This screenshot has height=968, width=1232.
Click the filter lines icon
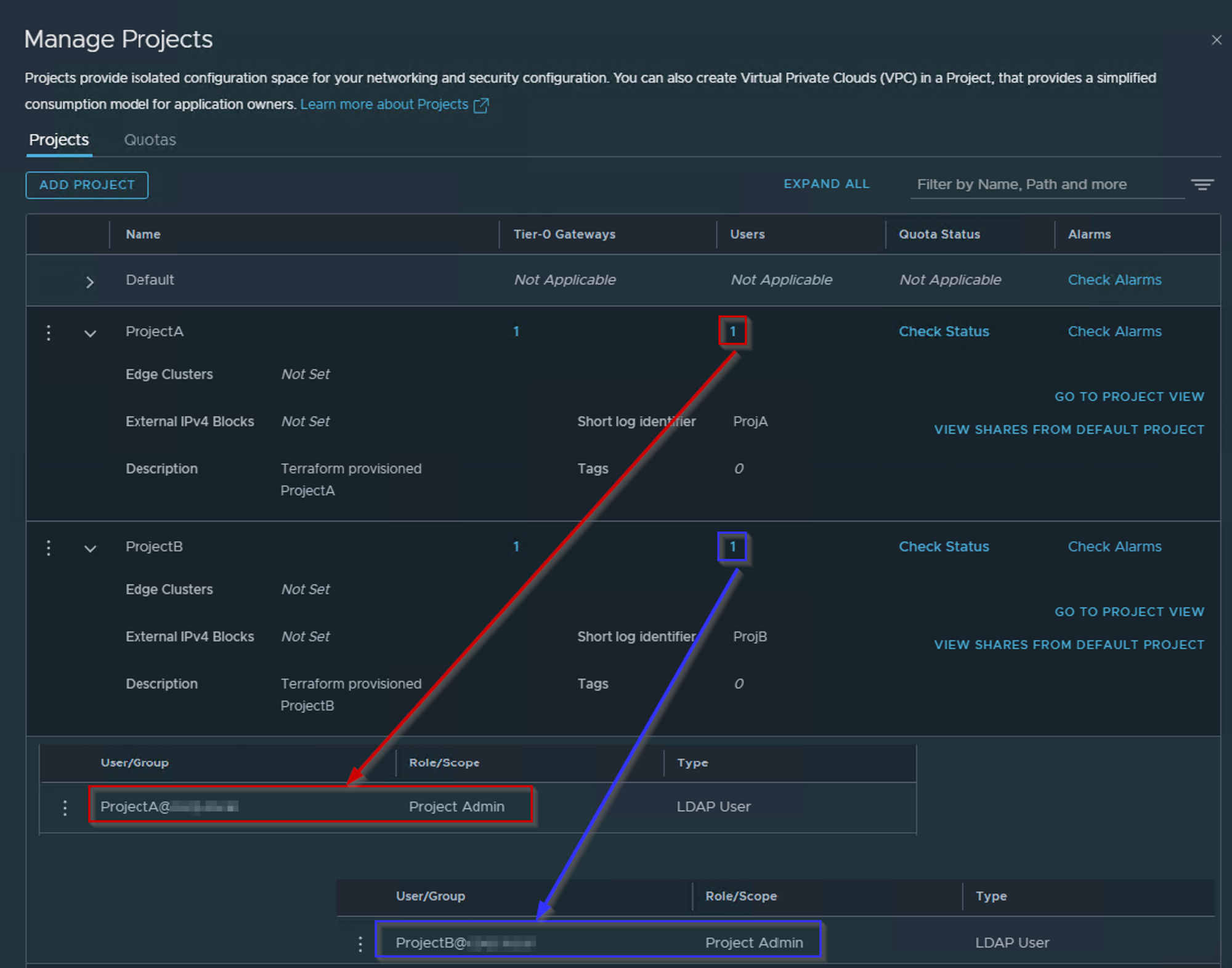point(1202,185)
